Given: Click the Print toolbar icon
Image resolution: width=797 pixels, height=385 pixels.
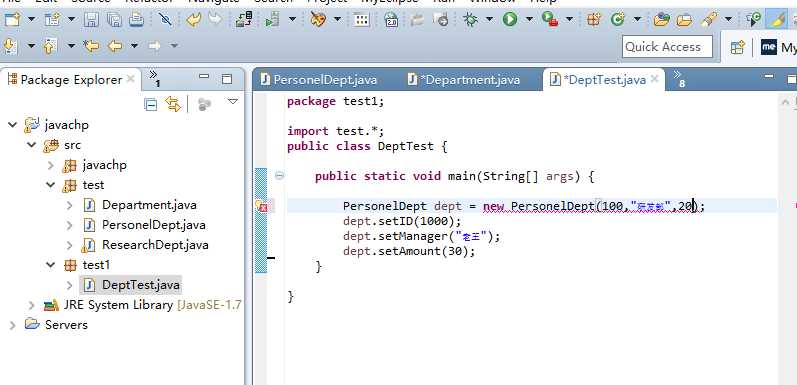Looking at the screenshot, I should (136, 20).
